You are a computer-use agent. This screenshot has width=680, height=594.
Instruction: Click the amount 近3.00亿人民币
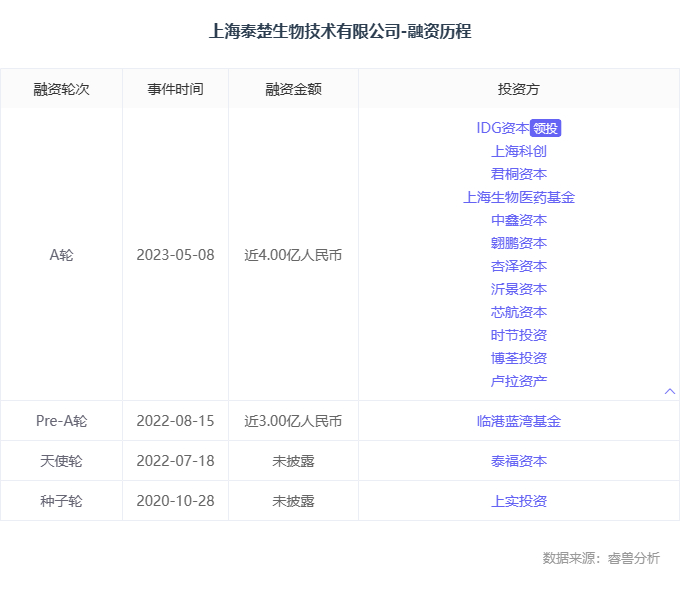point(294,421)
